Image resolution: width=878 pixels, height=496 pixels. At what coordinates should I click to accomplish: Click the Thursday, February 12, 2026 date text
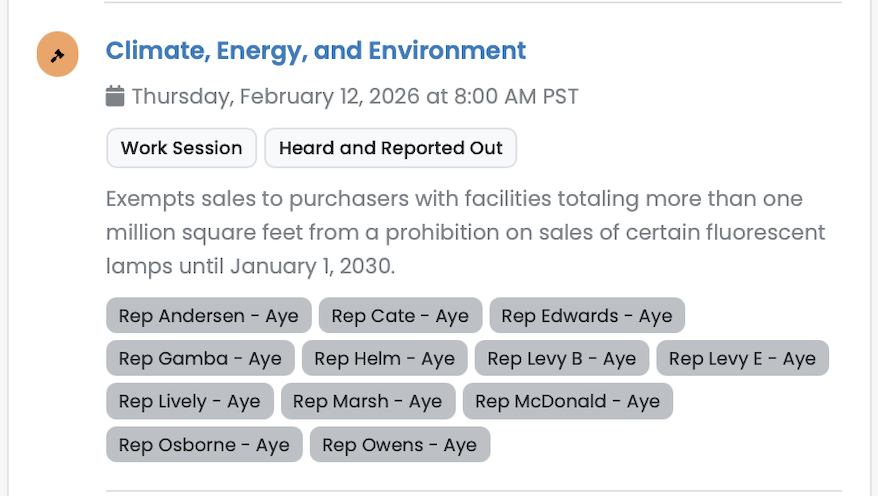pyautogui.click(x=355, y=97)
